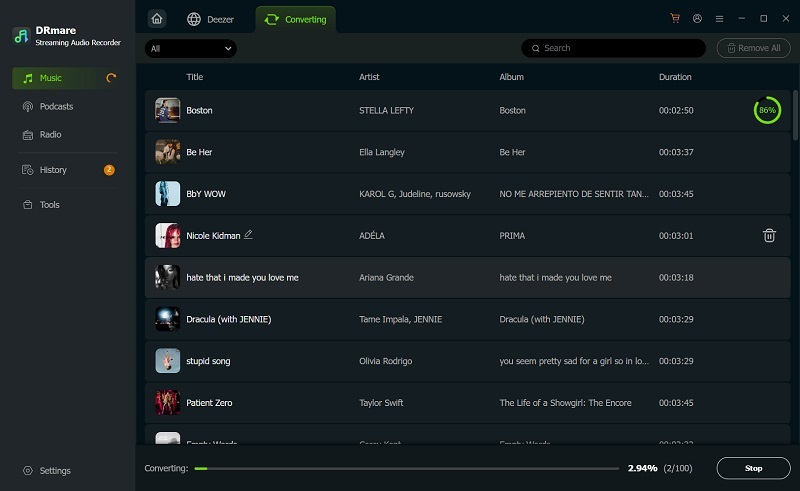Click the green Converting arrows icon
This screenshot has width=800, height=491.
[x=271, y=19]
